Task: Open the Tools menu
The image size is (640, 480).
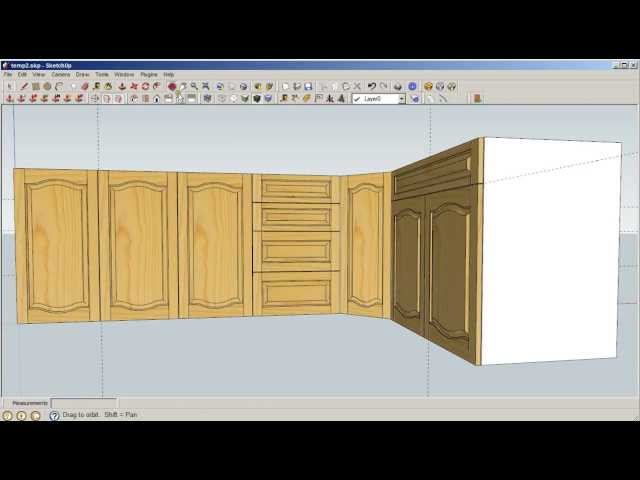Action: [x=102, y=75]
